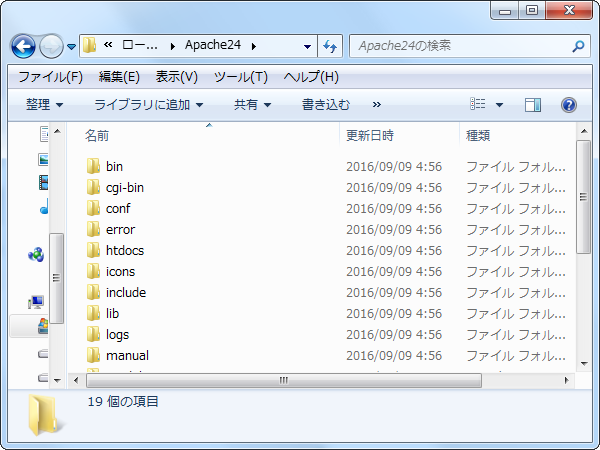Select the Apache24 breadcrumb segment
This screenshot has width=600, height=450.
[213, 45]
